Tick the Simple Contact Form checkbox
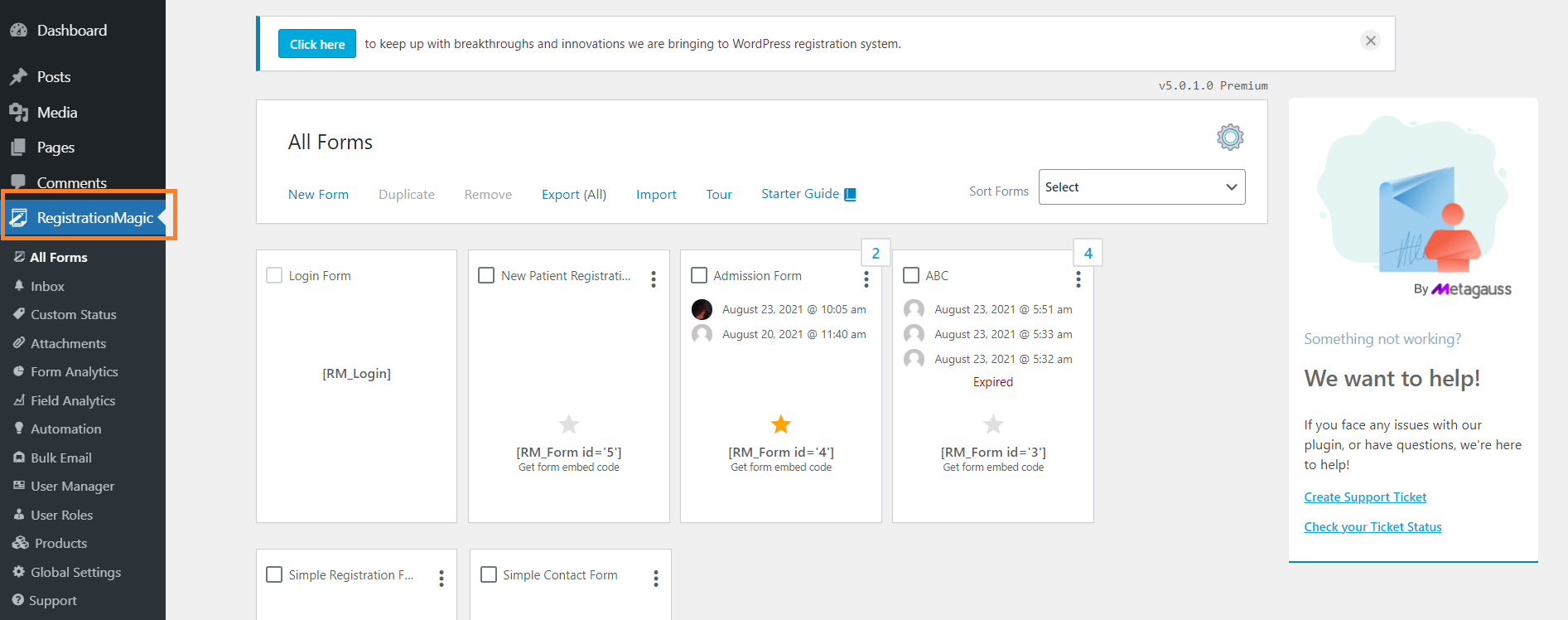 tap(489, 574)
